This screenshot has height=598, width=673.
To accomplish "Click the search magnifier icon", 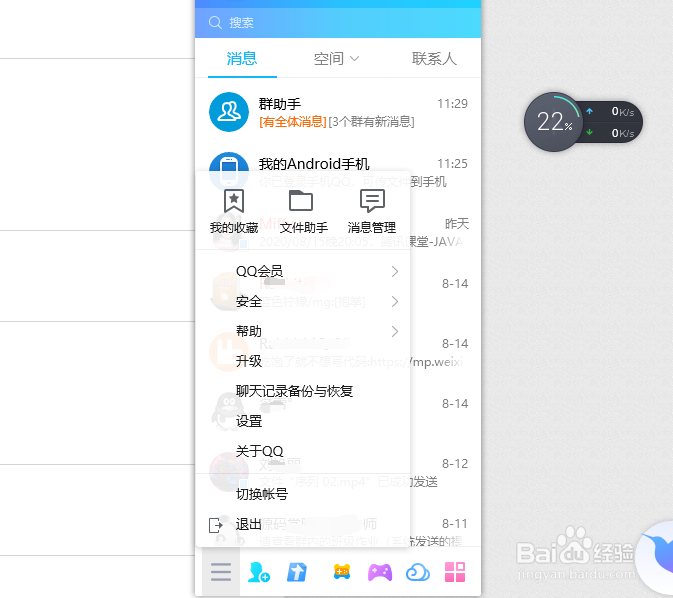I will [x=215, y=22].
